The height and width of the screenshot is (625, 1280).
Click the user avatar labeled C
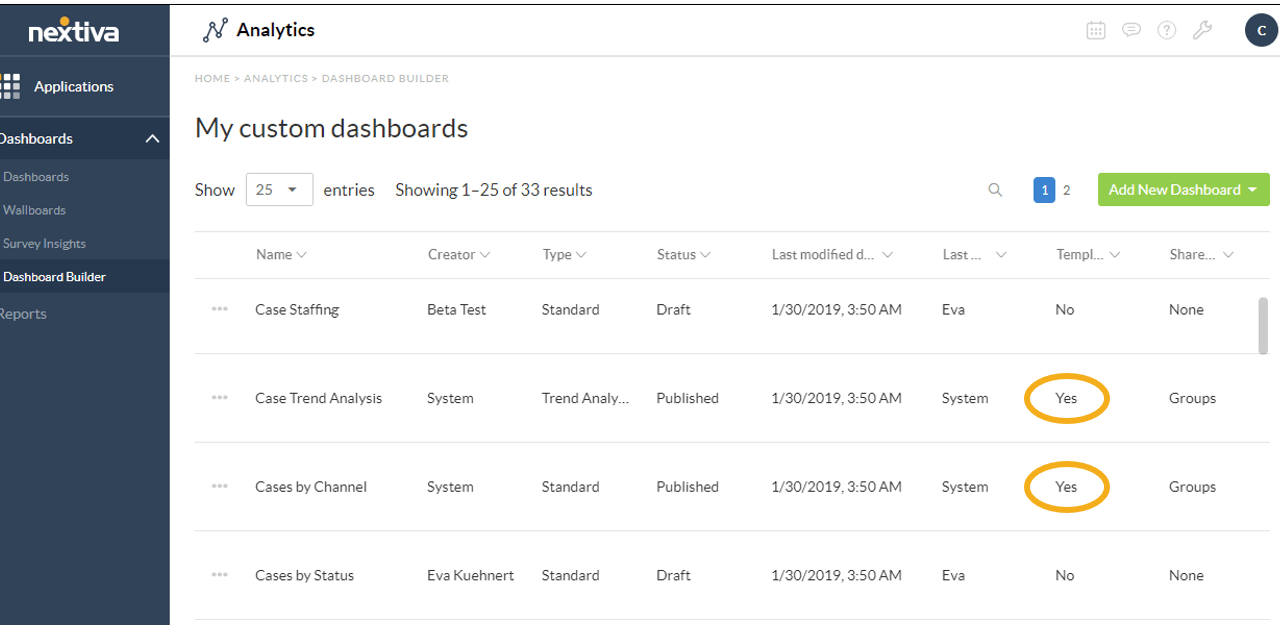(1261, 30)
